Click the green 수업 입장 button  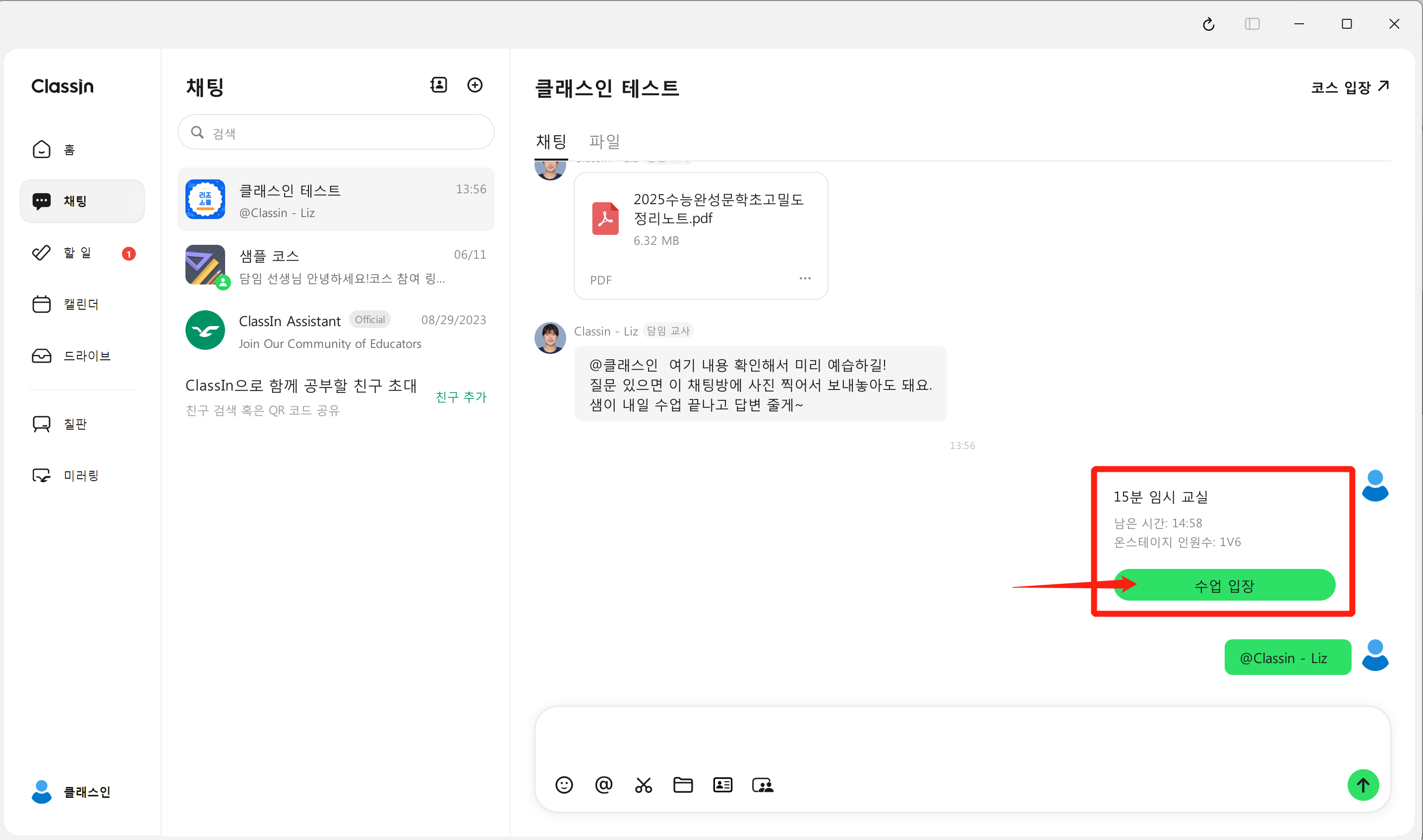pos(1224,585)
